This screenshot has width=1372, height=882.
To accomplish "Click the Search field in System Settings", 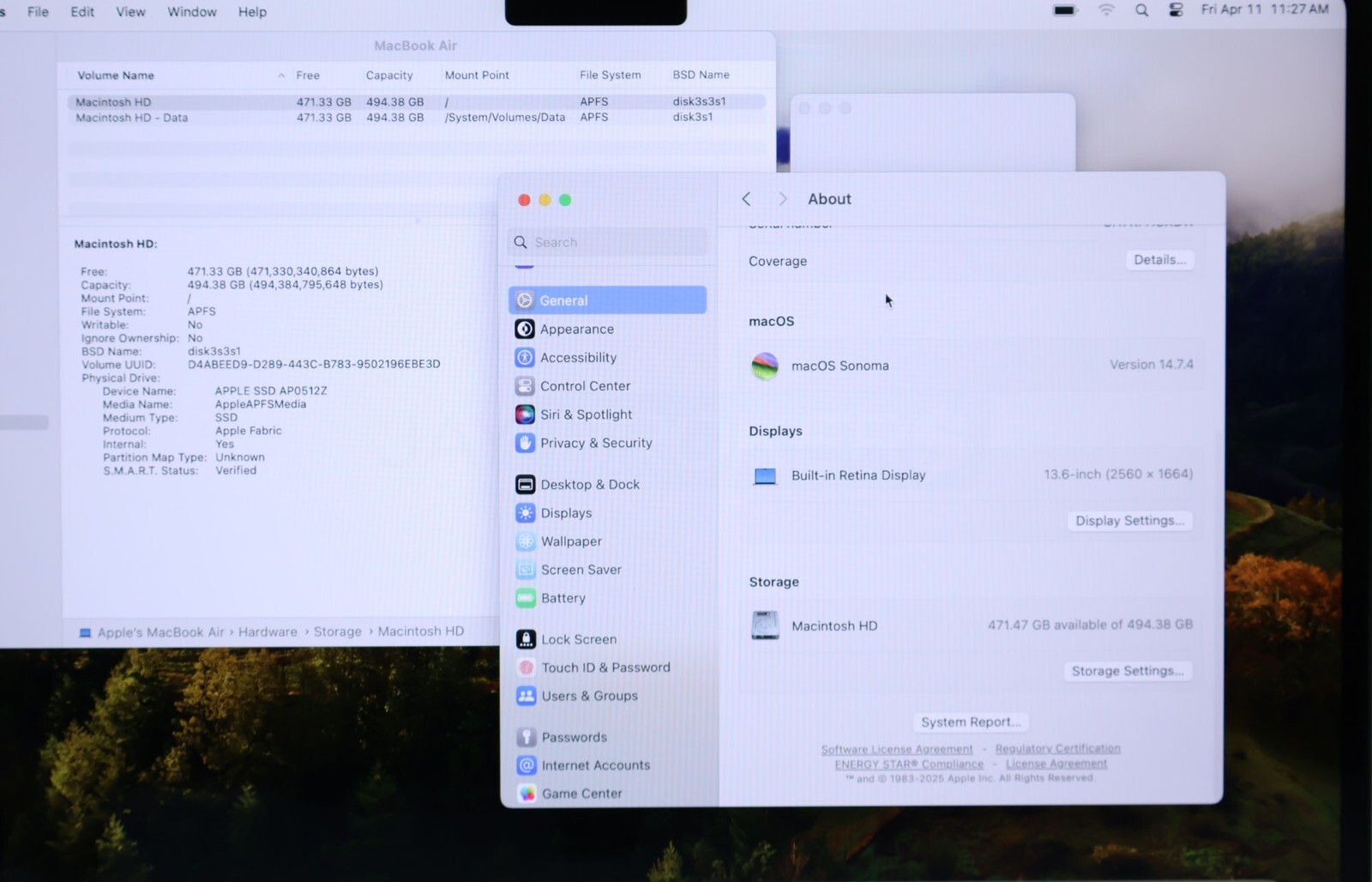I will [x=609, y=243].
